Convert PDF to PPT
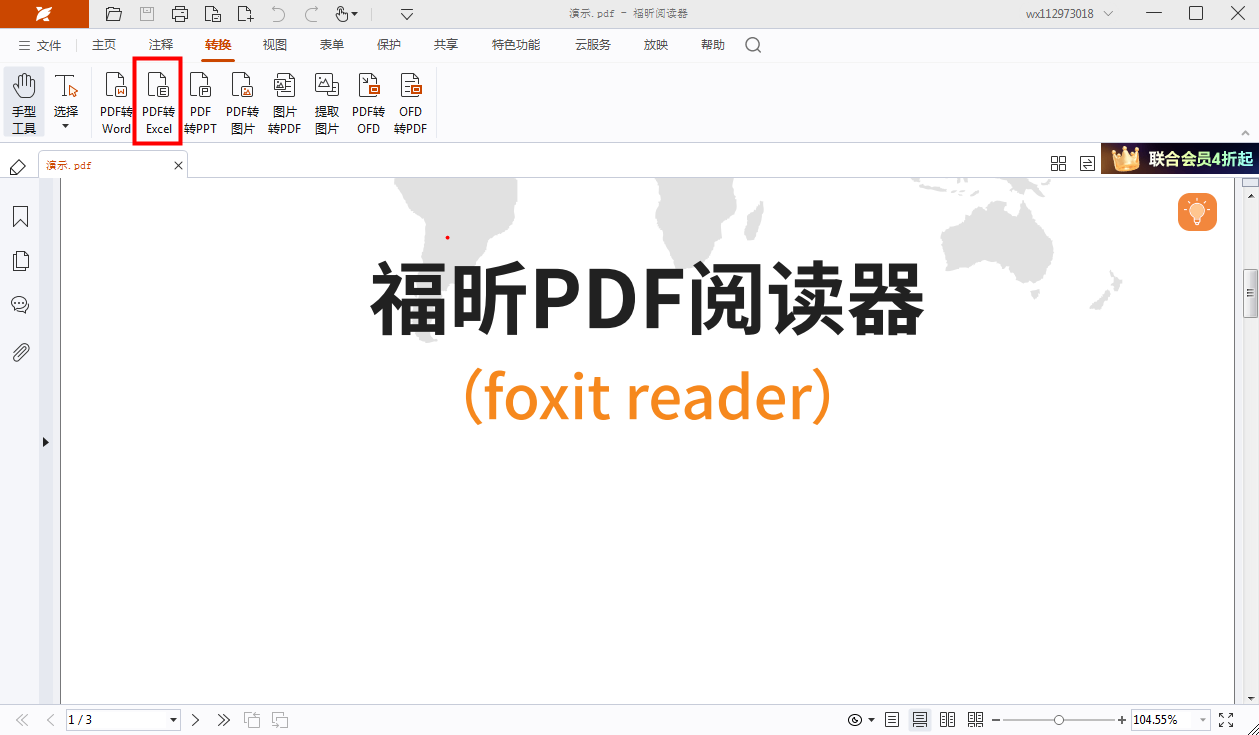The image size is (1259, 735). point(200,103)
